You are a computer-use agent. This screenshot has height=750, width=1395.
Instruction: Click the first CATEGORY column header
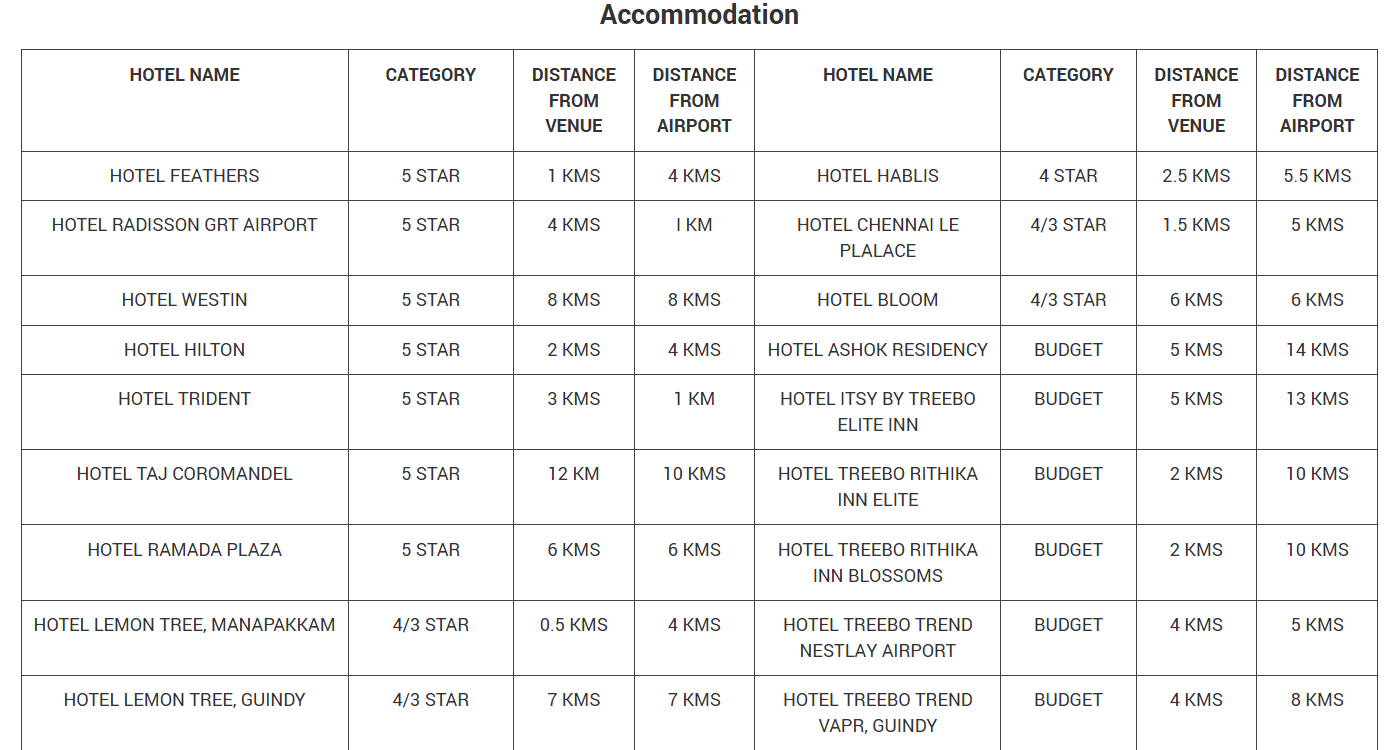[x=431, y=75]
